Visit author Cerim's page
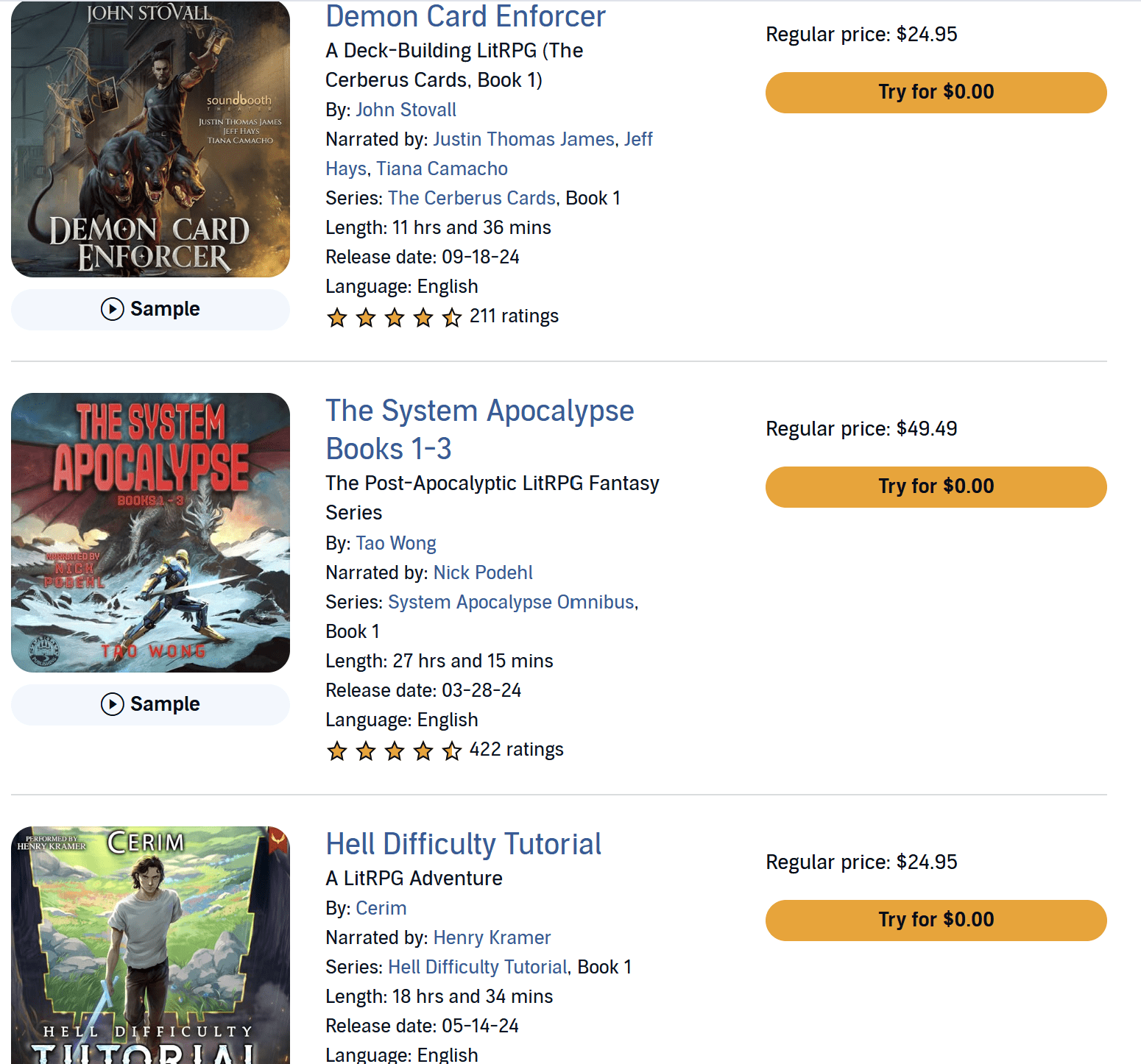1141x1064 pixels. (381, 908)
